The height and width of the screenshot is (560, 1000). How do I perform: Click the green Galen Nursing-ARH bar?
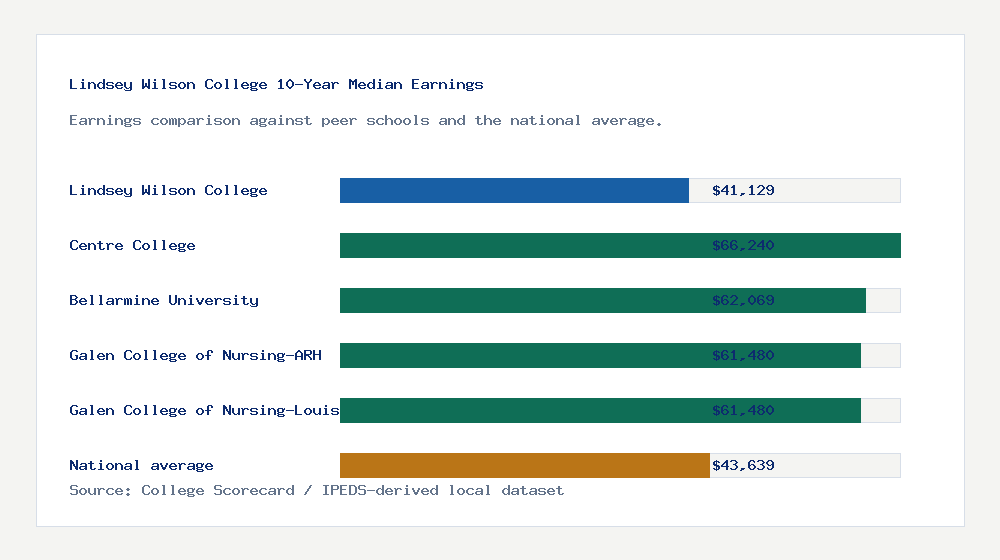600,355
